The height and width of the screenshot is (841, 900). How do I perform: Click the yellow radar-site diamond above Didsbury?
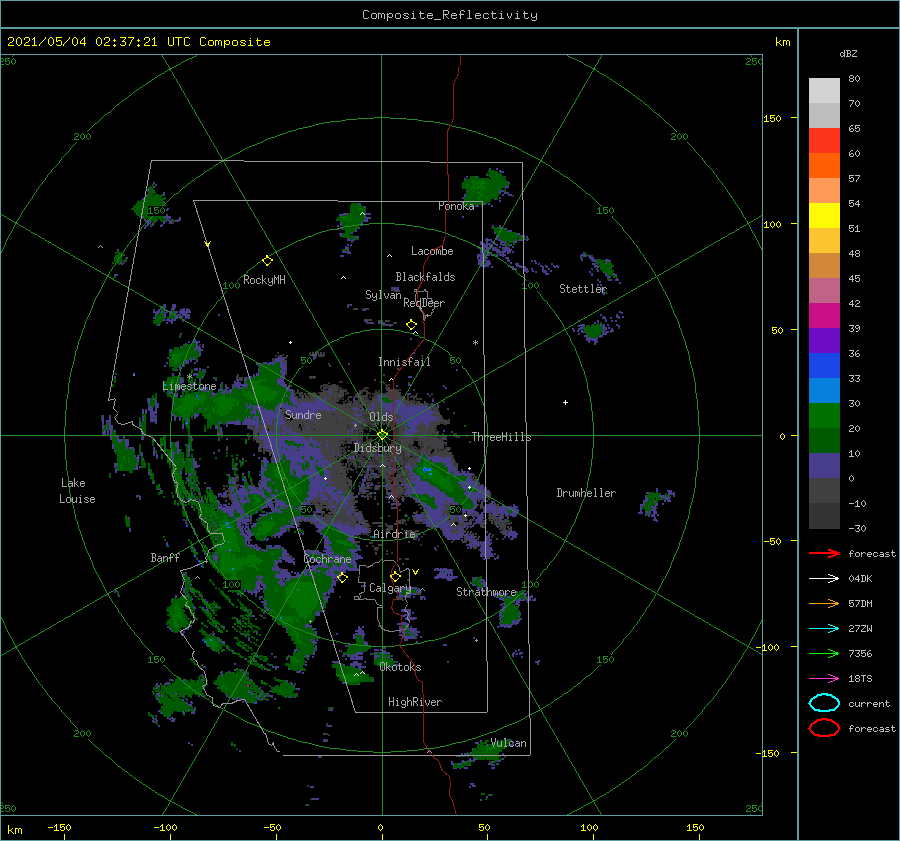(x=382, y=435)
